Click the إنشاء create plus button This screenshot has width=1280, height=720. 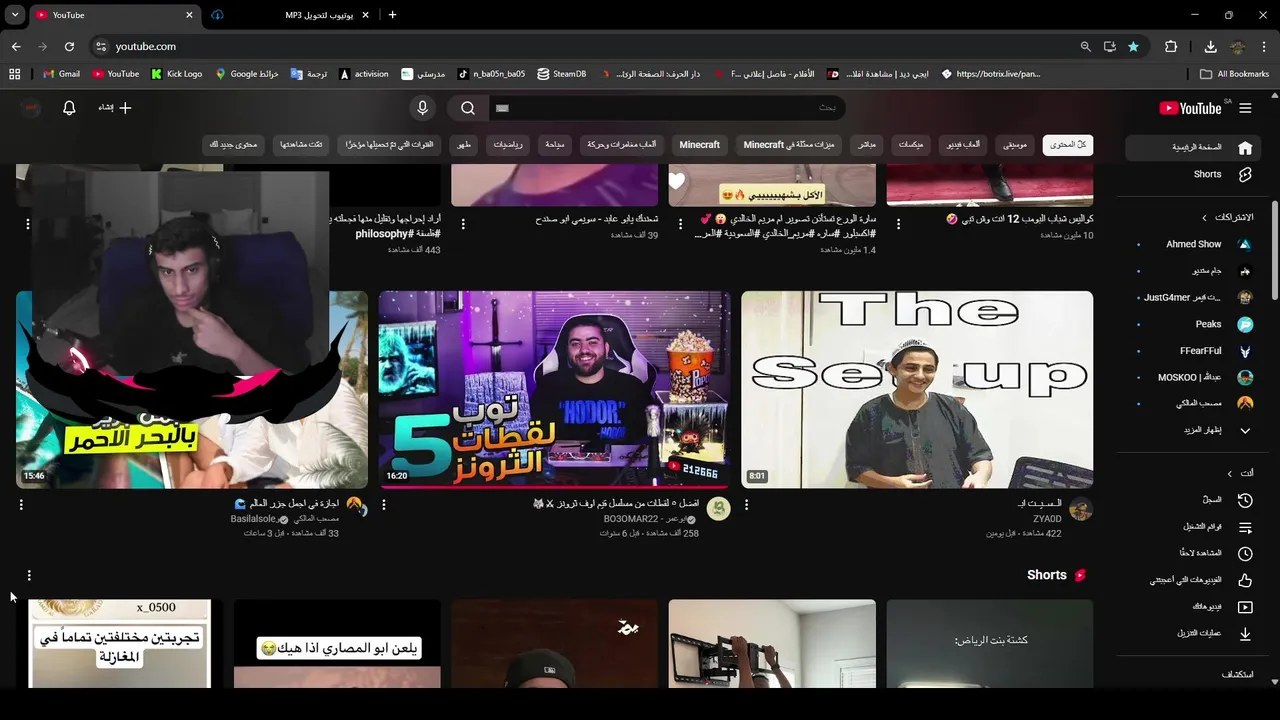click(115, 108)
